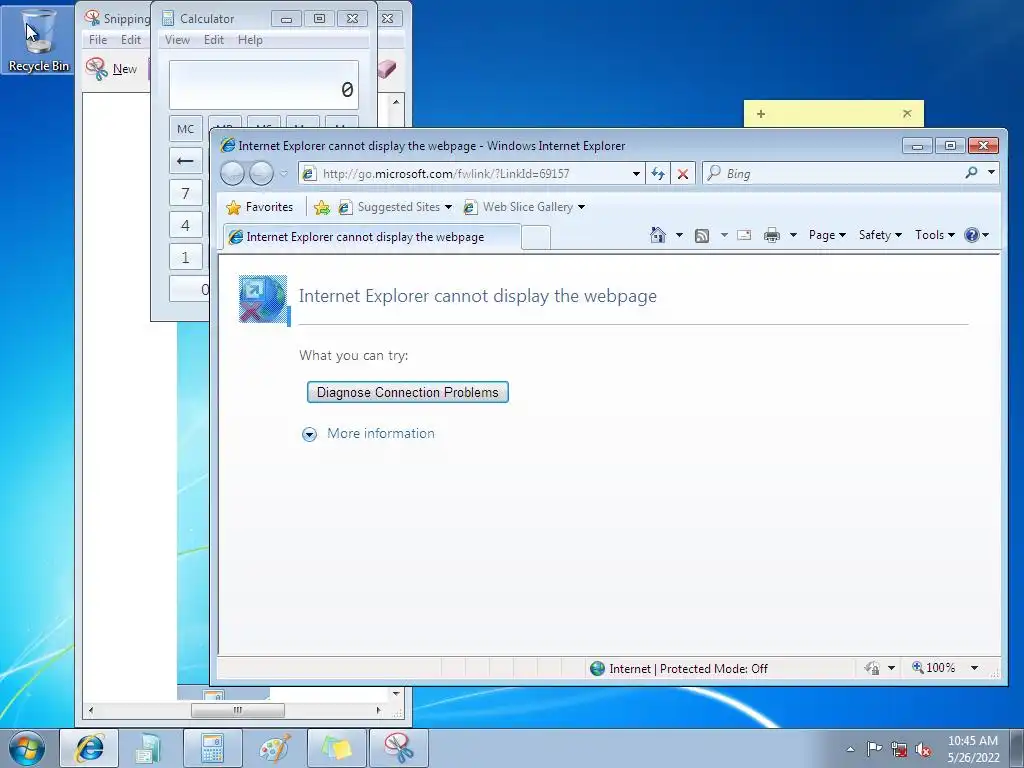This screenshot has height=768, width=1024.
Task: Click the Bing search input field
Action: pyautogui.click(x=842, y=173)
